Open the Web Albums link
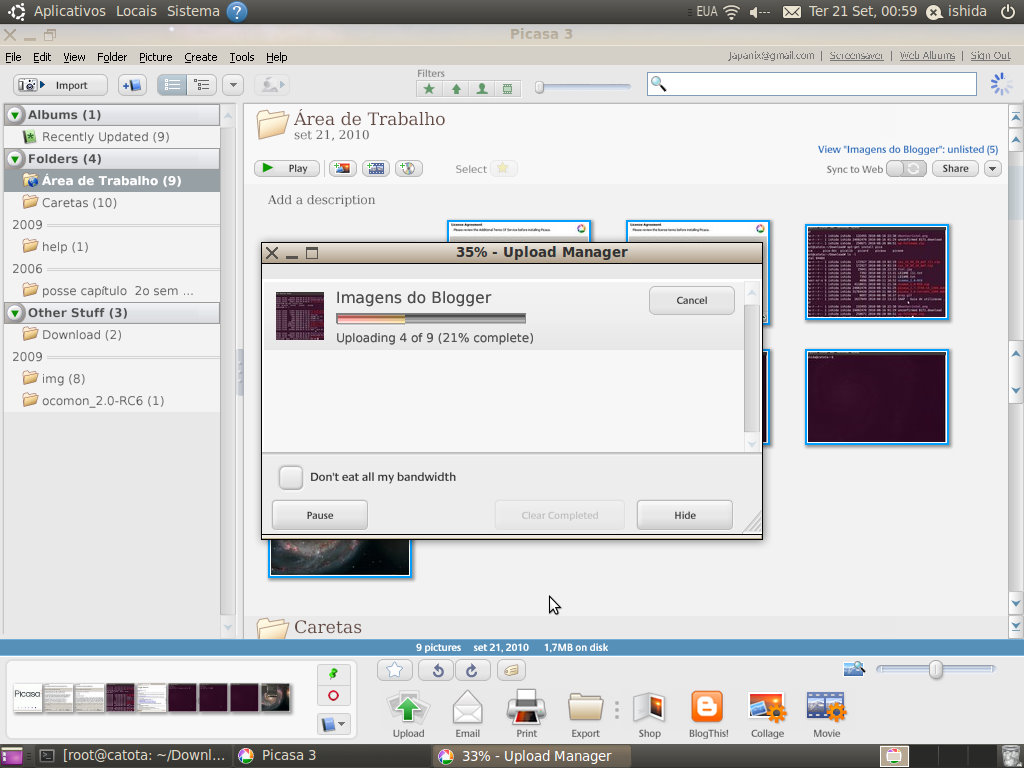Image resolution: width=1024 pixels, height=768 pixels. [x=927, y=56]
